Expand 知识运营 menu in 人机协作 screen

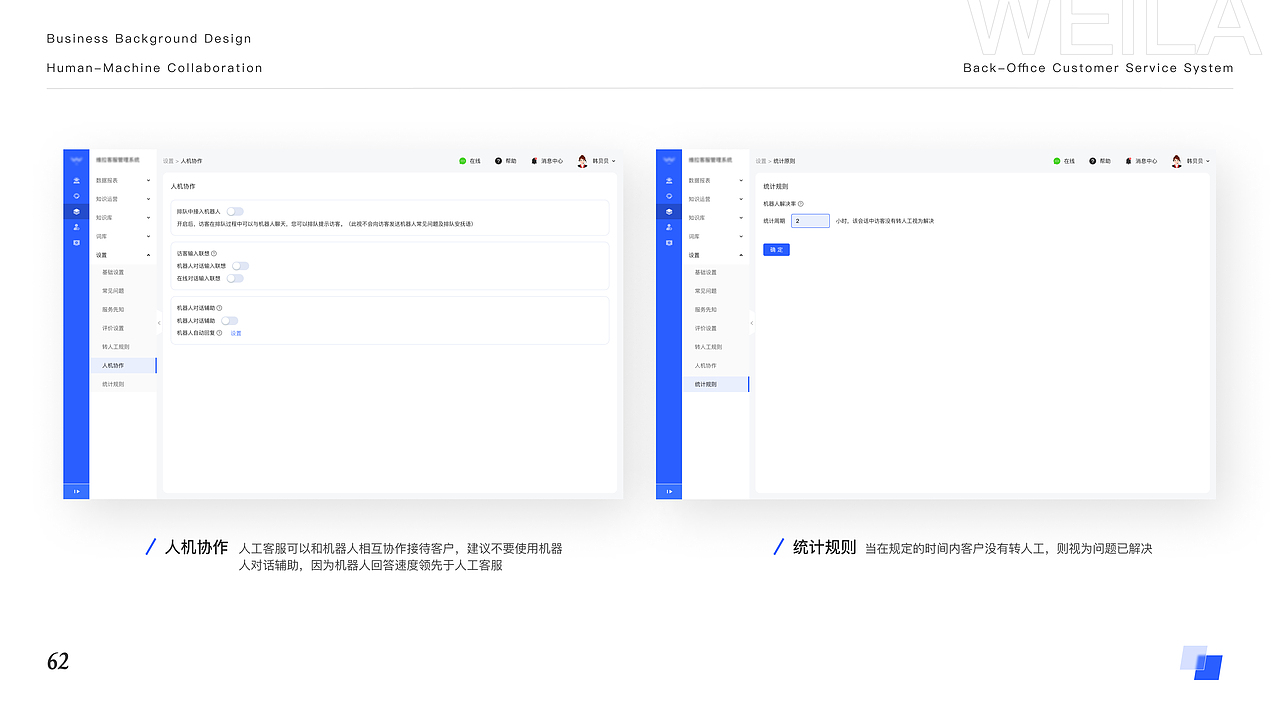[x=149, y=199]
